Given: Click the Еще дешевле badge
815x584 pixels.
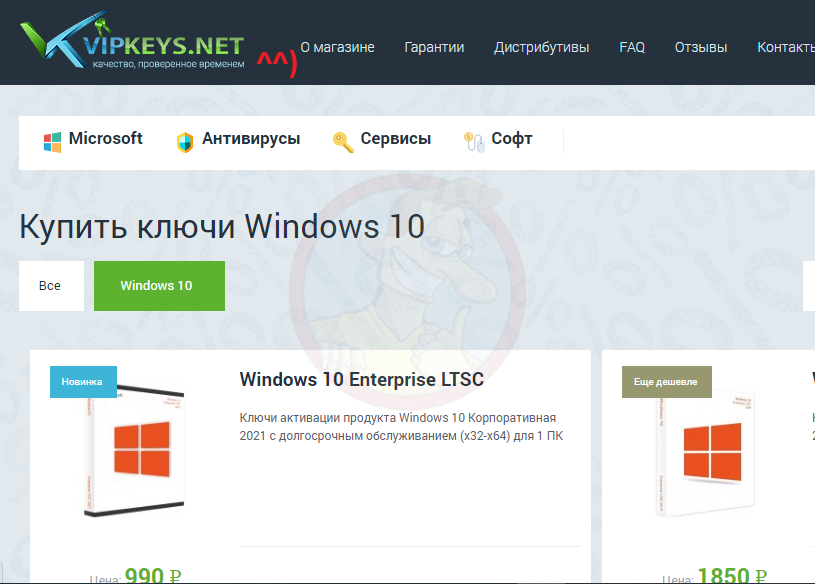Looking at the screenshot, I should point(666,382).
